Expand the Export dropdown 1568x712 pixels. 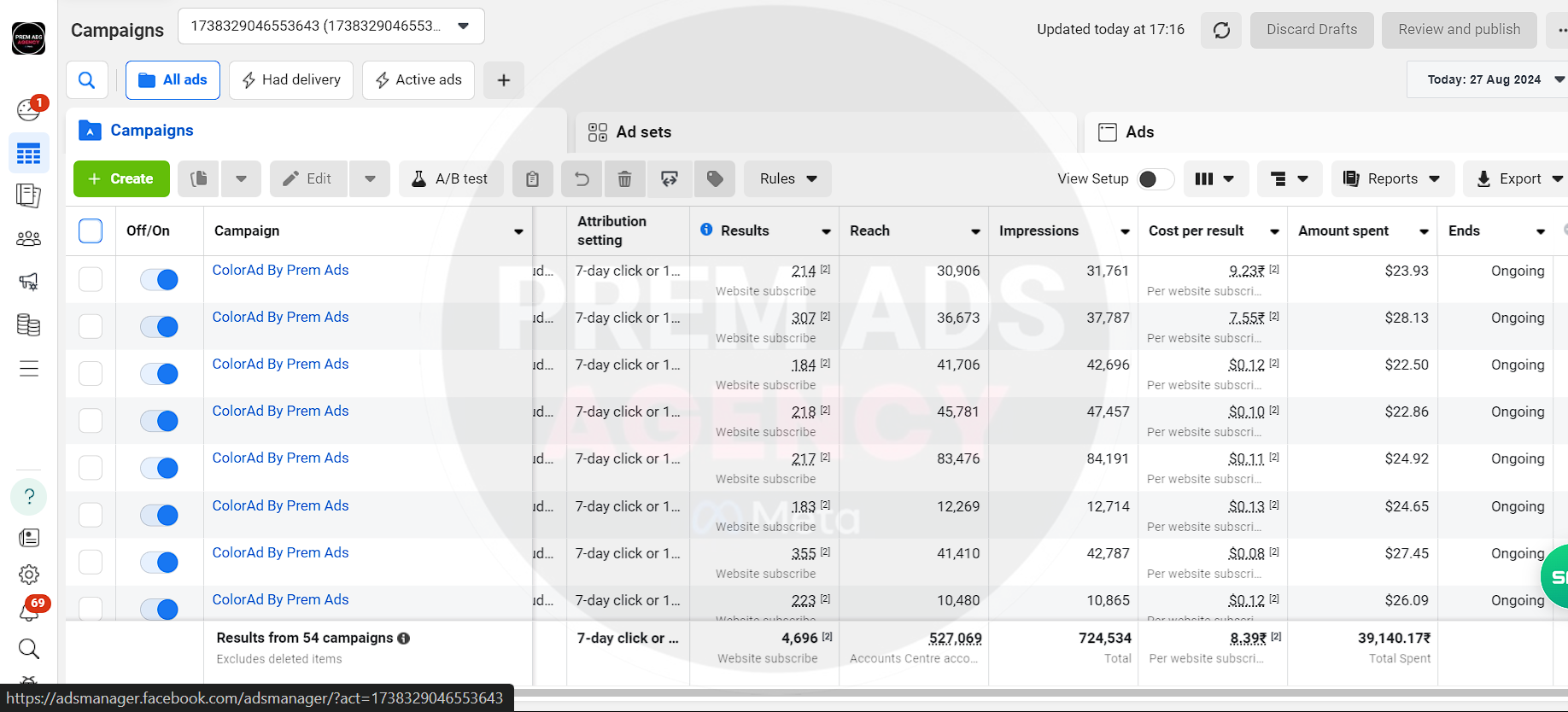pyautogui.click(x=1517, y=178)
